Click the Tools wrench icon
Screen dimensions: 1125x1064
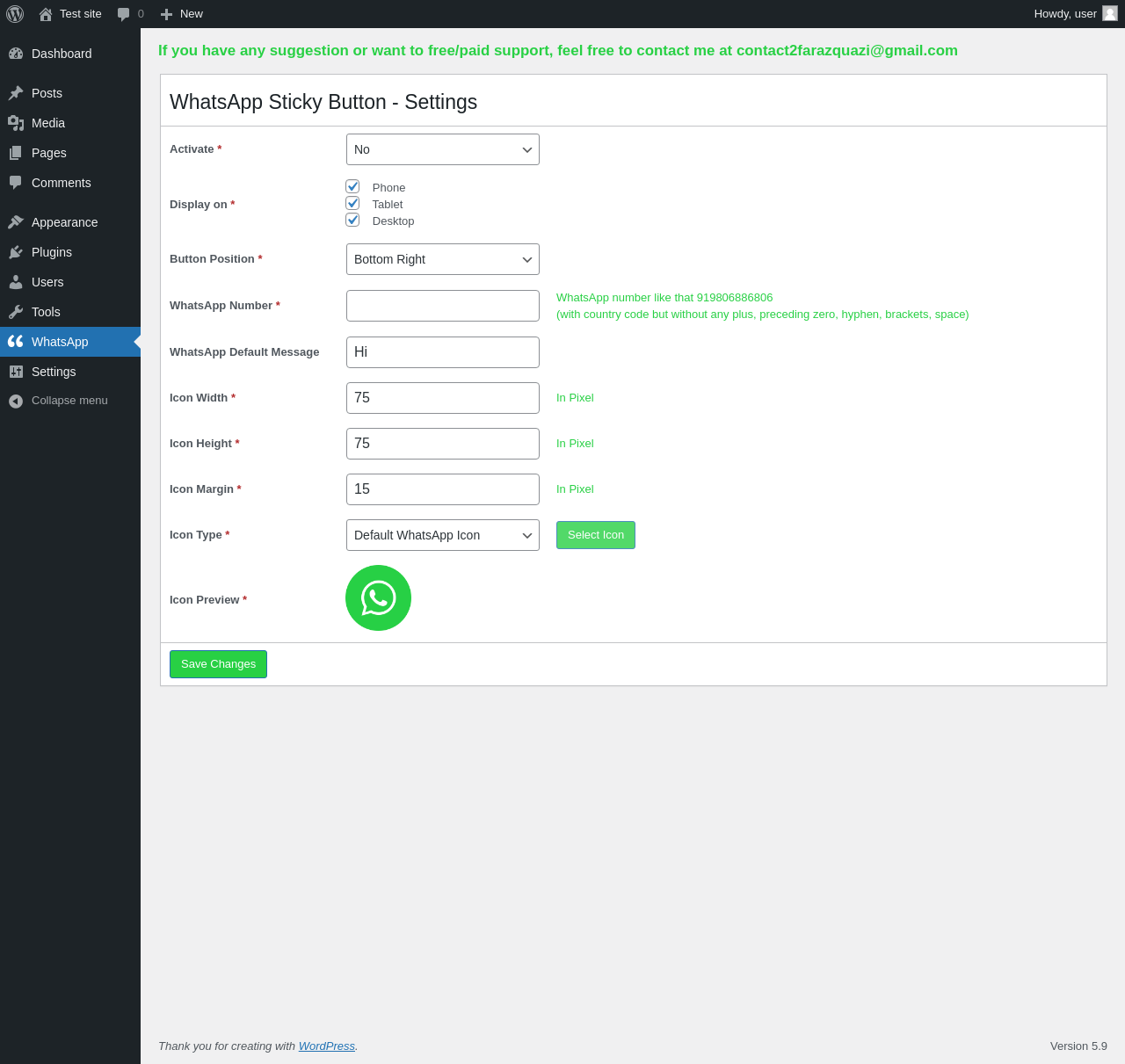(16, 312)
